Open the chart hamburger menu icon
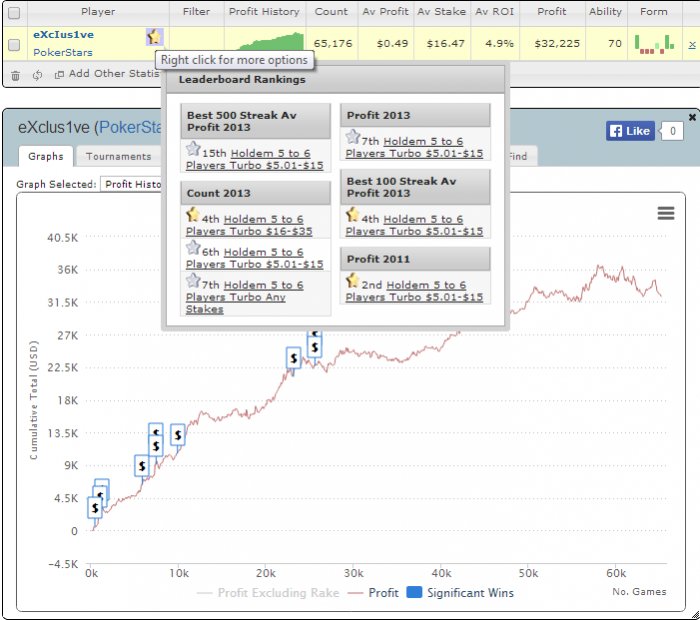This screenshot has width=700, height=620. click(x=666, y=213)
